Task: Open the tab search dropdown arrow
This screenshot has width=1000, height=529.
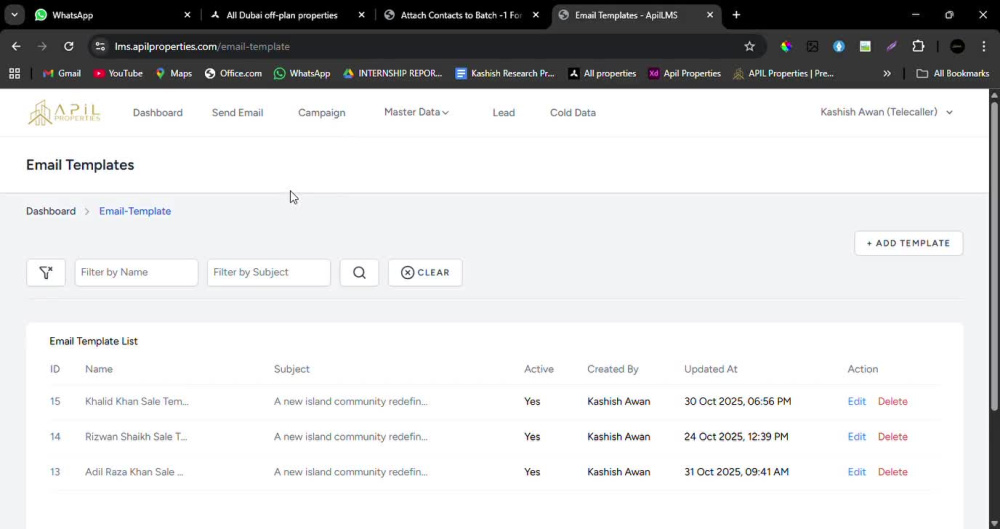Action: [14, 15]
